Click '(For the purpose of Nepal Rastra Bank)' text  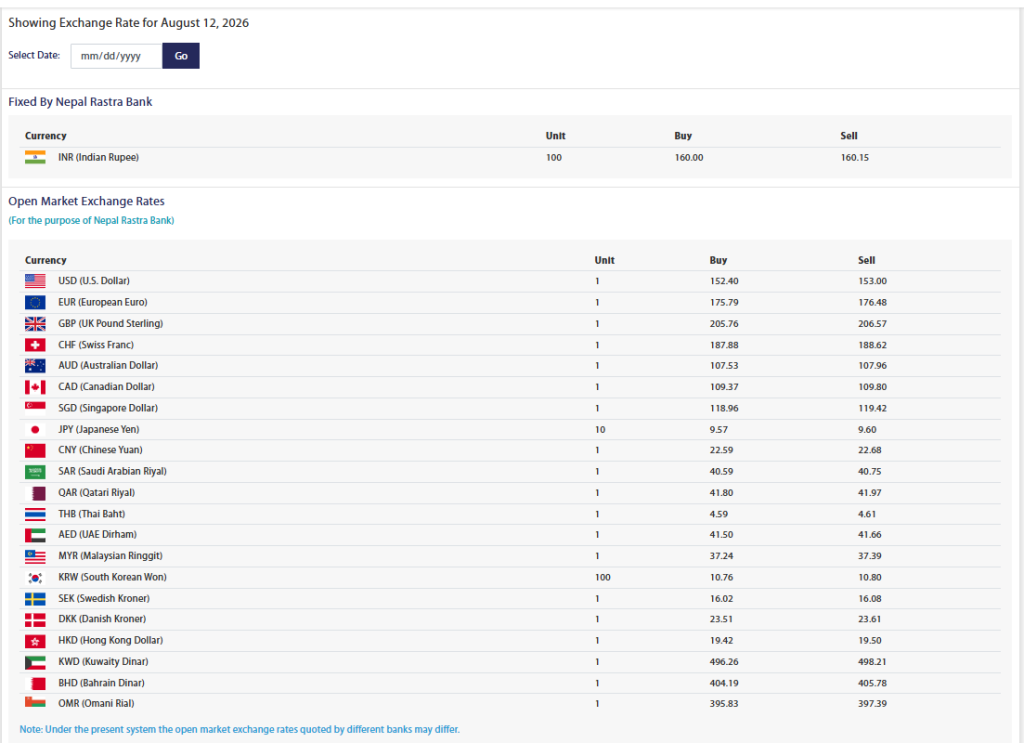[x=91, y=221]
